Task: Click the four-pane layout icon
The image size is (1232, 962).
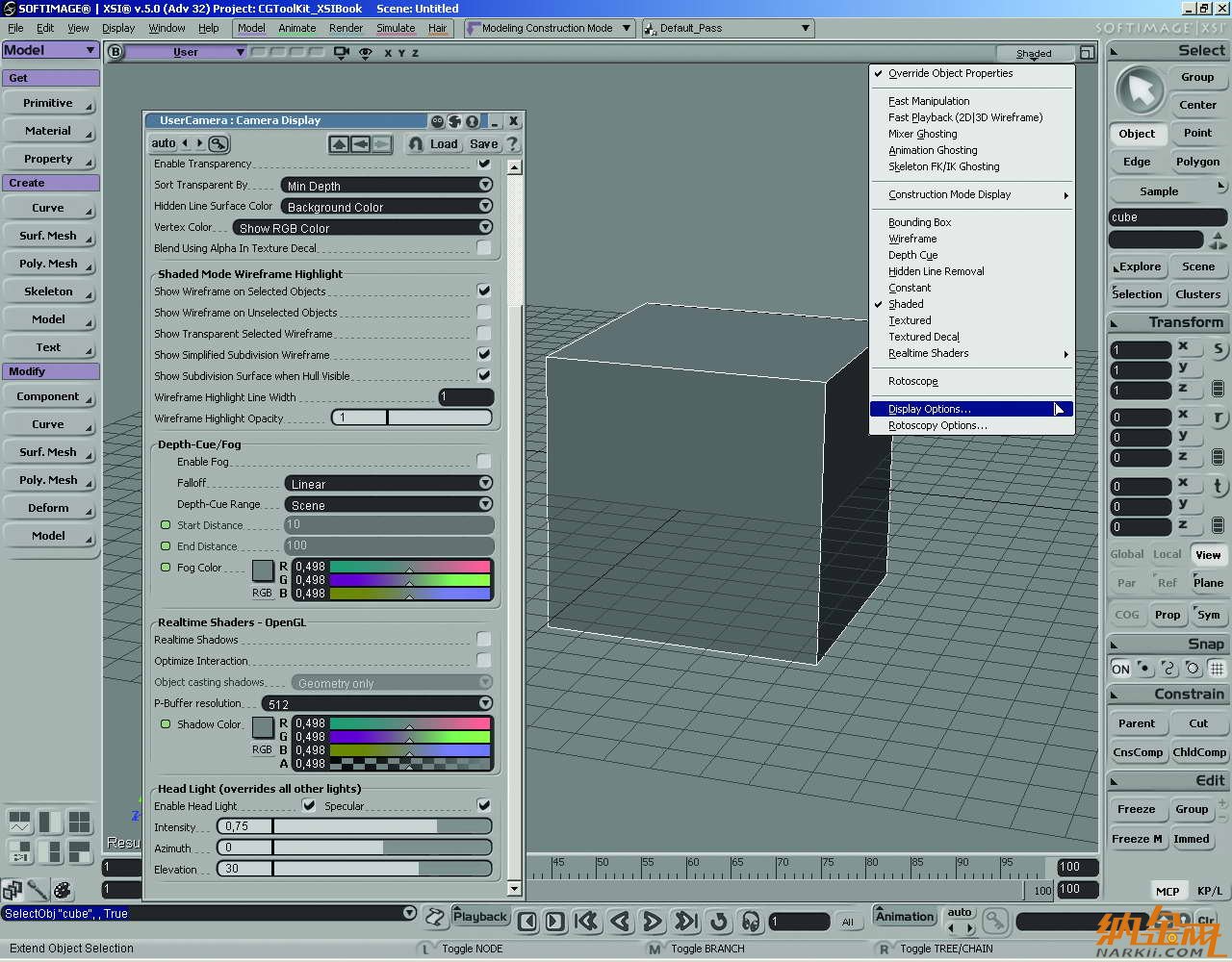Action: click(x=79, y=822)
